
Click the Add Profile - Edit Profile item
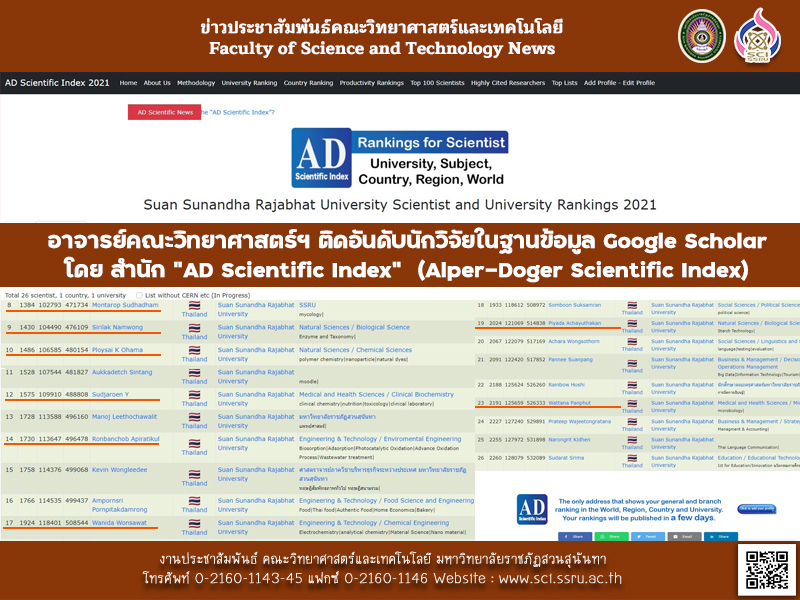point(619,83)
